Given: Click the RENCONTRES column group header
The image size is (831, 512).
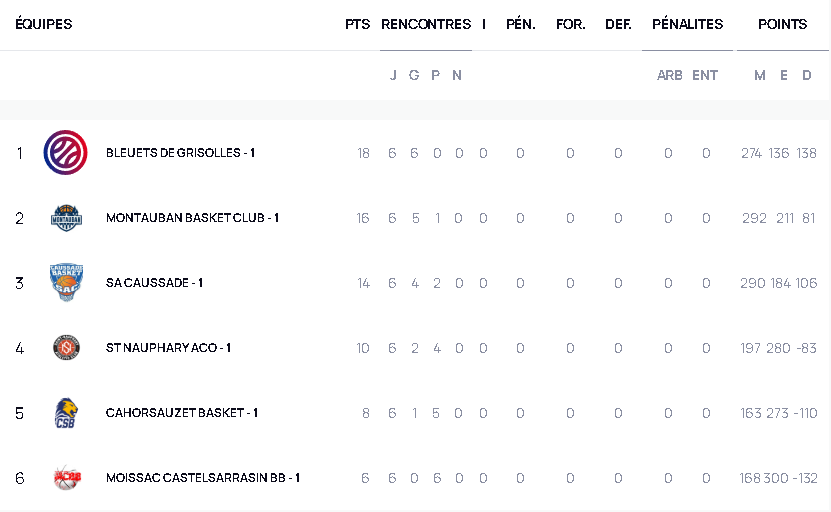Looking at the screenshot, I should tap(426, 24).
